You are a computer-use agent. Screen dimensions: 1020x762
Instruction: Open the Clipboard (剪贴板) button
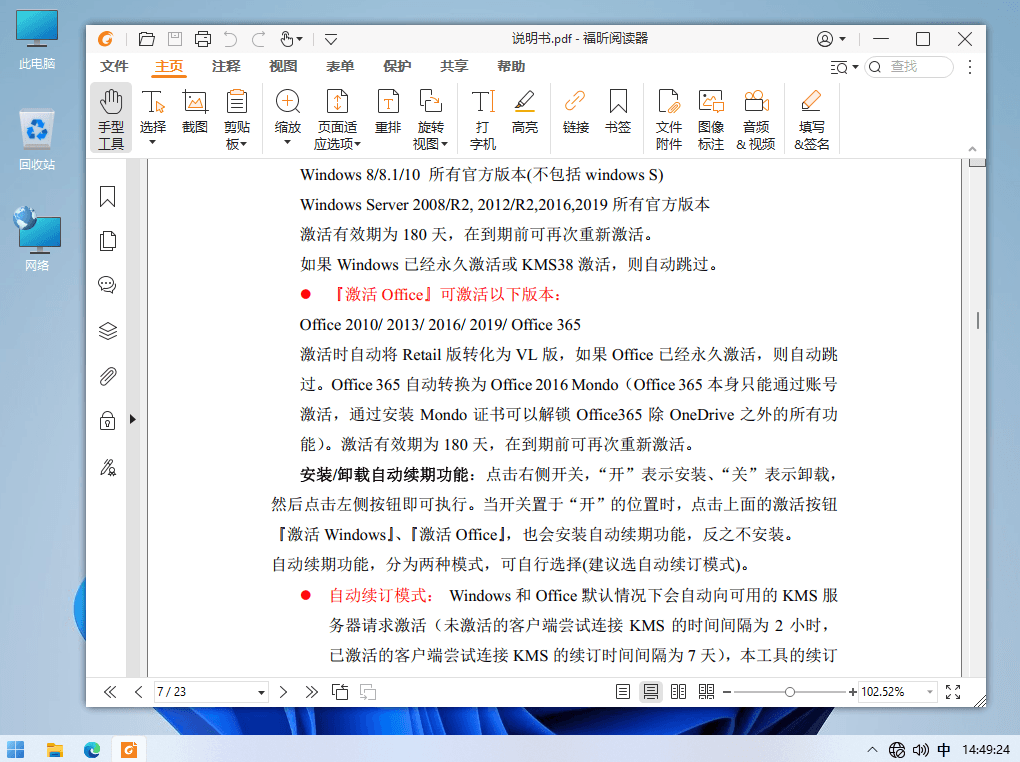click(237, 118)
